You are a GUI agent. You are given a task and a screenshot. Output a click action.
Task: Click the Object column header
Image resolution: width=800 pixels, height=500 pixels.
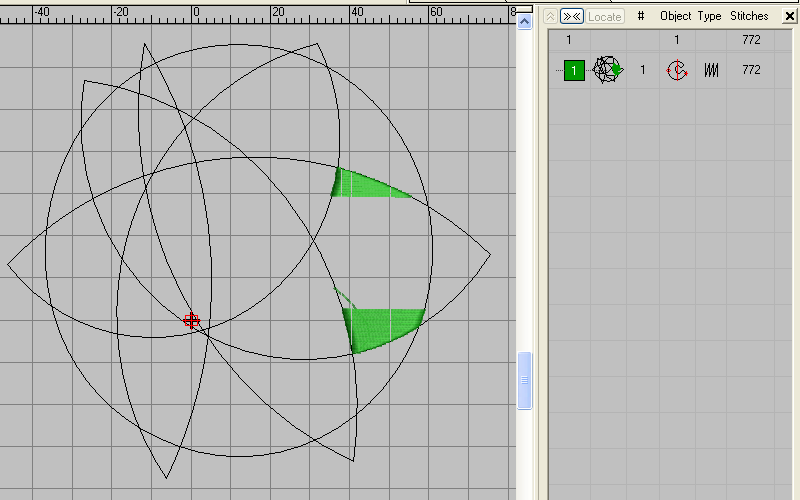[676, 17]
